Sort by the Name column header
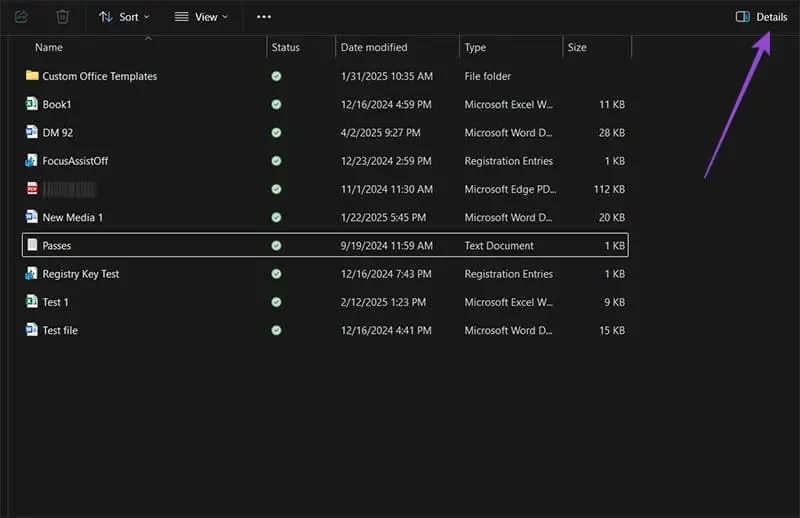Screen dimensions: 800x518 coord(49,47)
